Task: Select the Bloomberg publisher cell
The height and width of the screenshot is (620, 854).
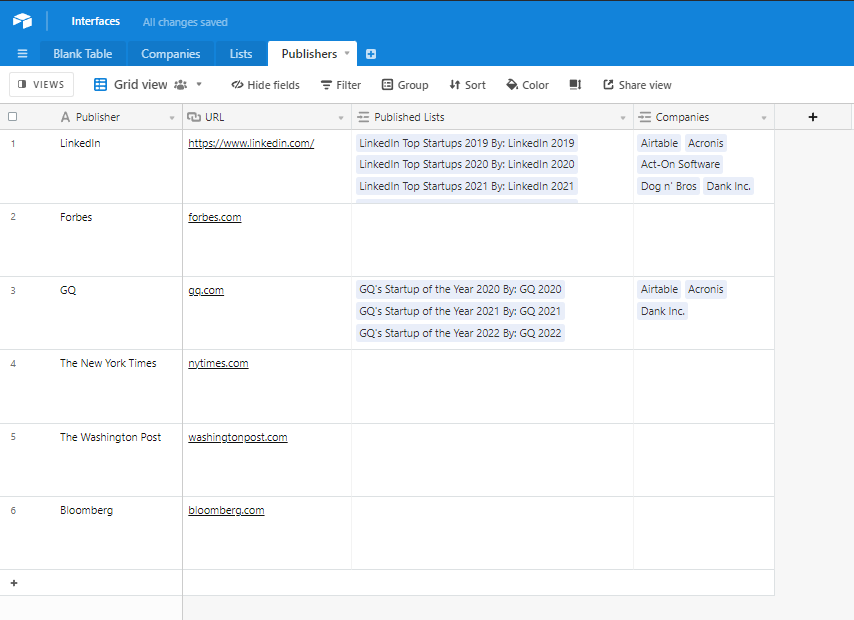Action: click(x=91, y=533)
